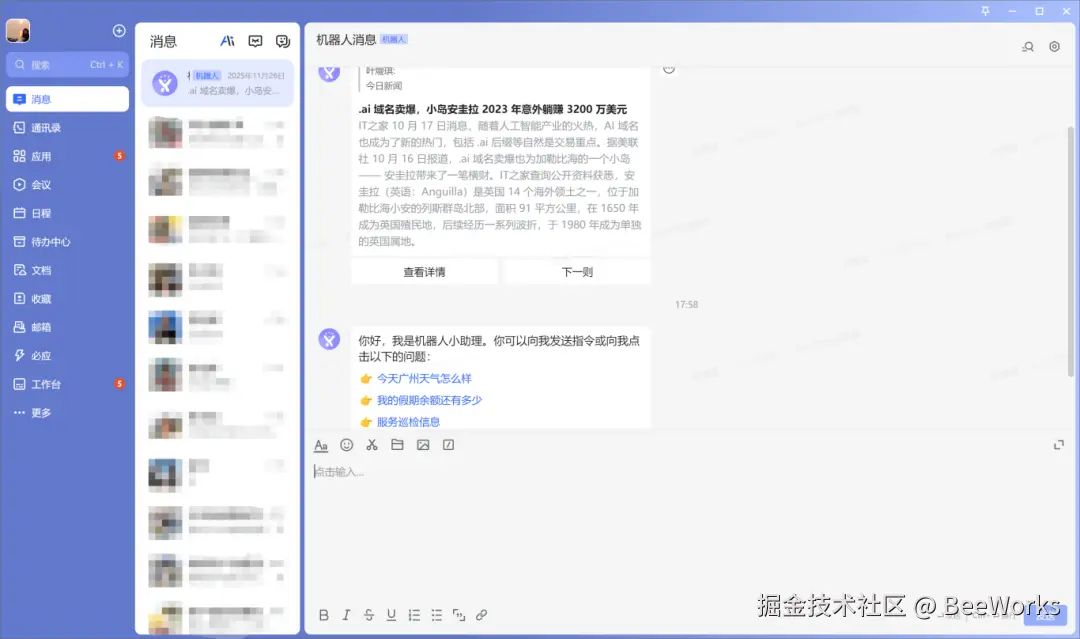Send a file using the folder icon
The image size is (1080, 639).
396,445
